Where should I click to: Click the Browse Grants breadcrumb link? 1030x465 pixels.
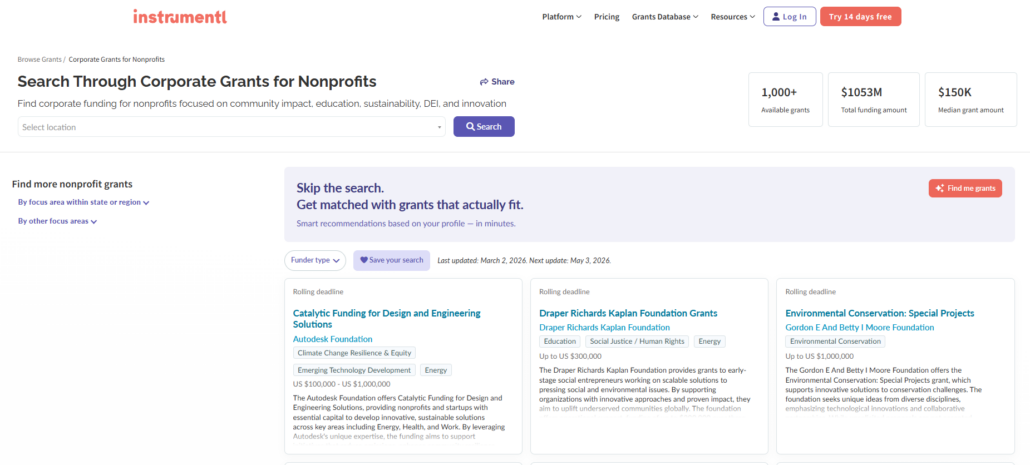click(x=39, y=59)
